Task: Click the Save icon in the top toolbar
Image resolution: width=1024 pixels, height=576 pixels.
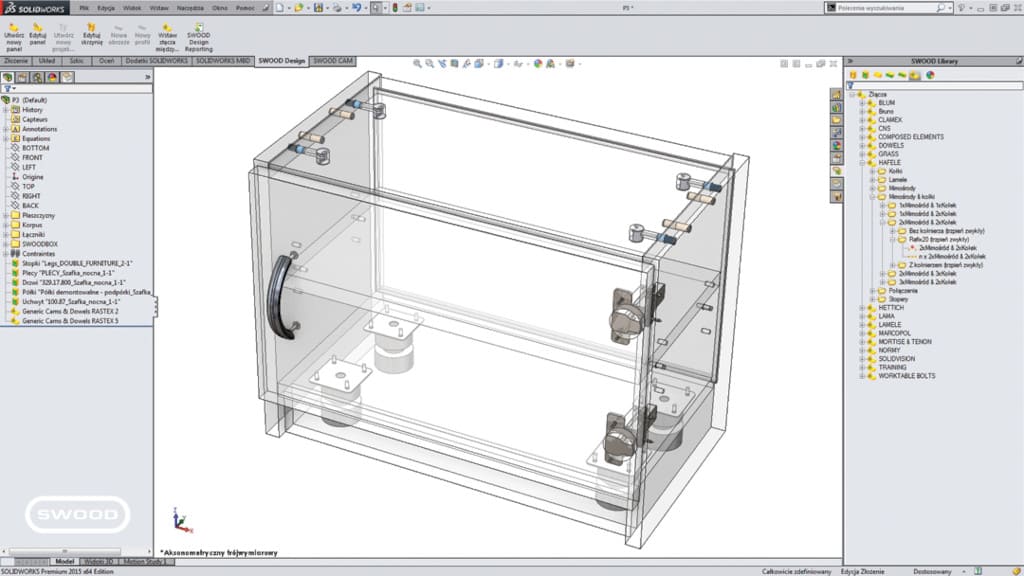Action: (319, 6)
